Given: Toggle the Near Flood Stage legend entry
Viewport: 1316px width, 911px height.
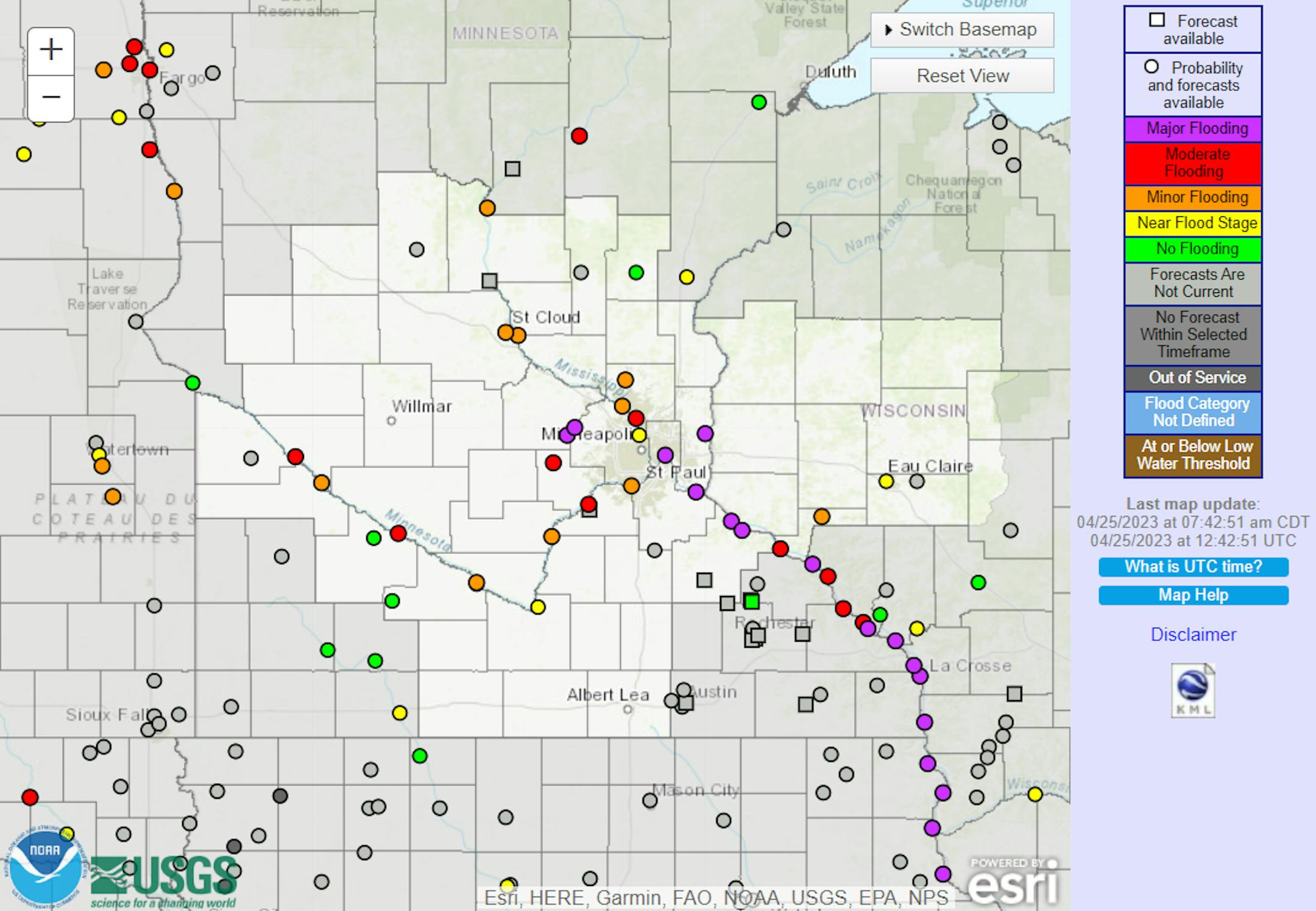Looking at the screenshot, I should tap(1193, 223).
